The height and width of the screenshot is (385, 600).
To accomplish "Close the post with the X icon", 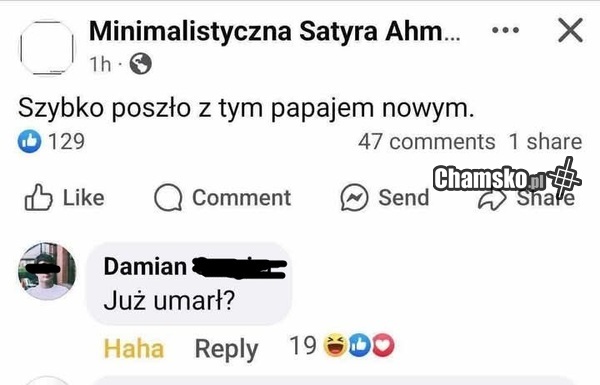I will click(570, 30).
